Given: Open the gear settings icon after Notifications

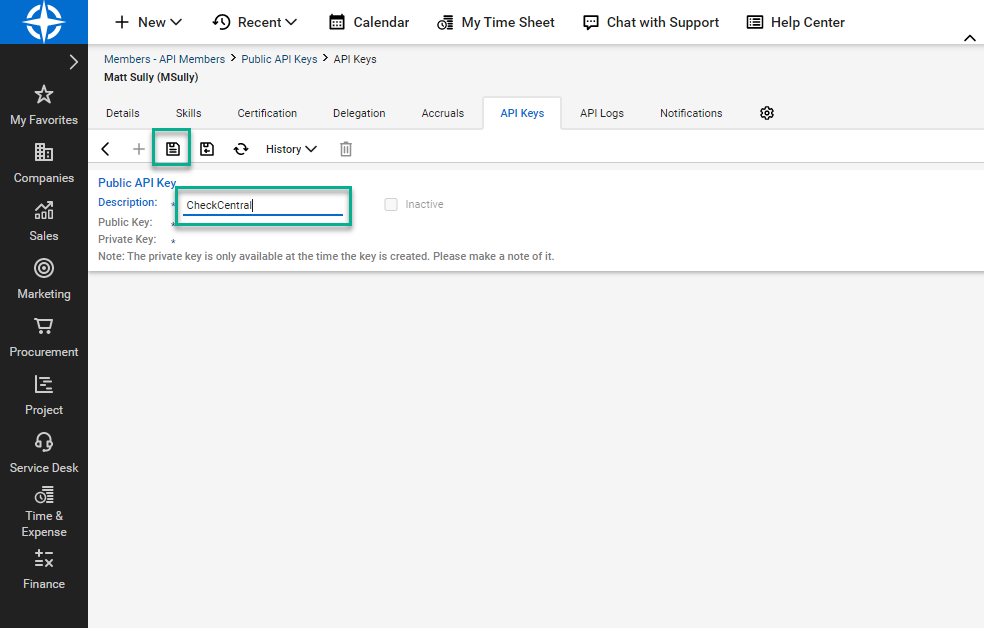Looking at the screenshot, I should (767, 113).
